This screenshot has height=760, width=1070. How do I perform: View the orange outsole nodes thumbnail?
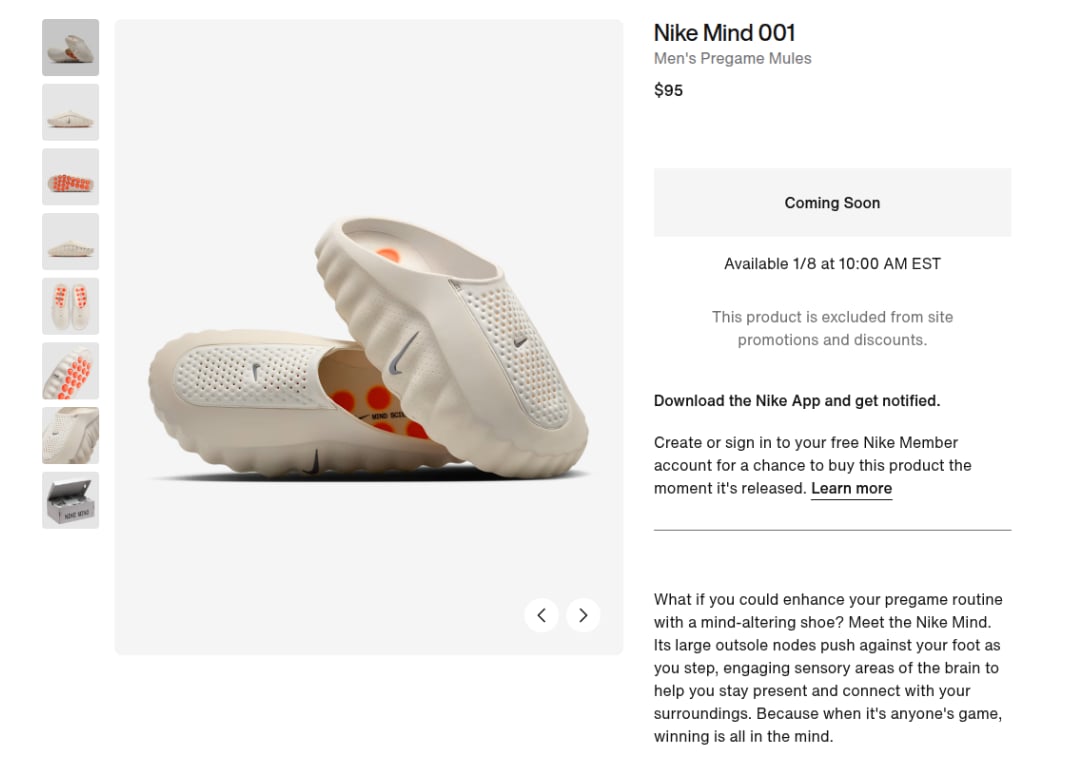click(x=70, y=177)
